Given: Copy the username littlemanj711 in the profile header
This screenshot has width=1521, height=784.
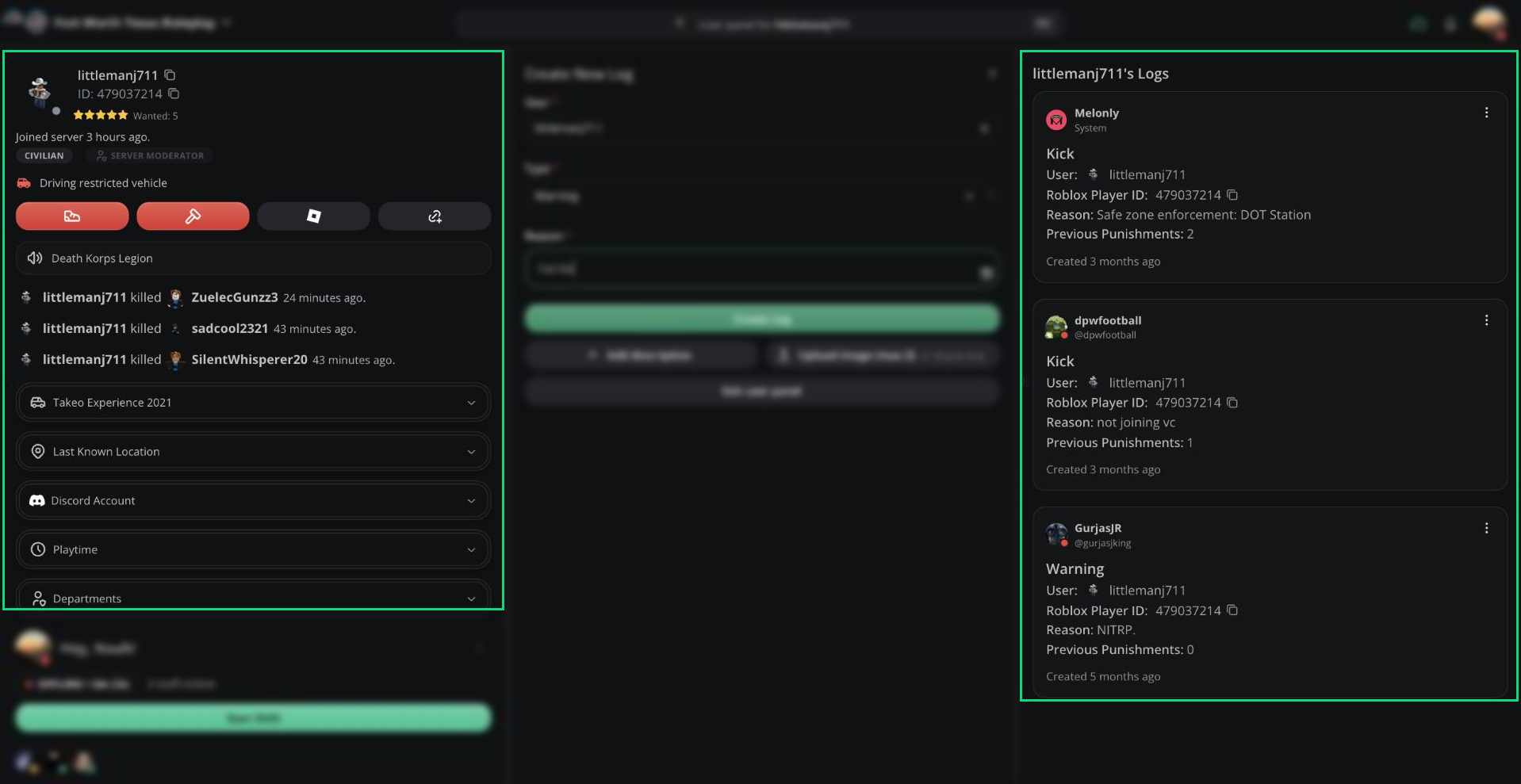Looking at the screenshot, I should point(170,75).
